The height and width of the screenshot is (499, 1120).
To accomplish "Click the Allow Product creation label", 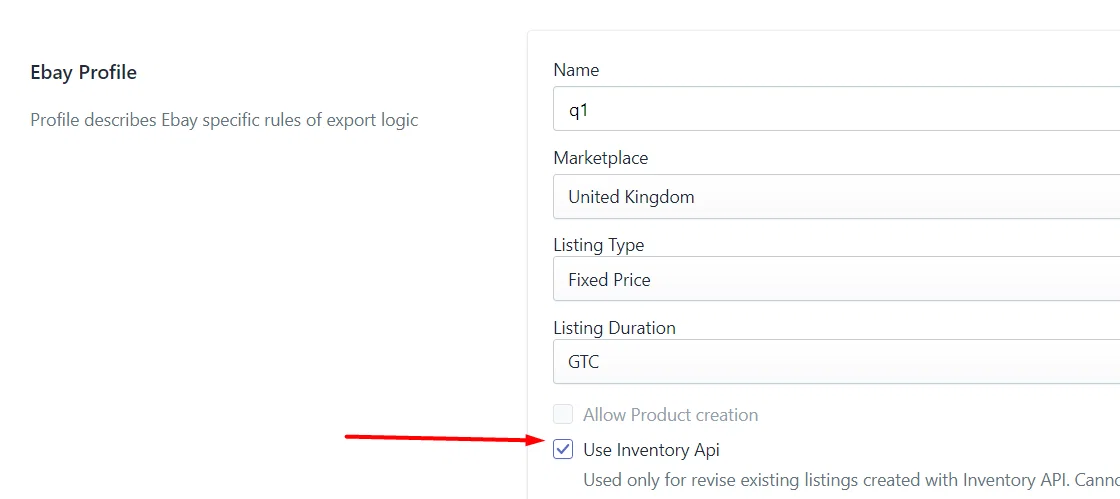I will click(670, 415).
